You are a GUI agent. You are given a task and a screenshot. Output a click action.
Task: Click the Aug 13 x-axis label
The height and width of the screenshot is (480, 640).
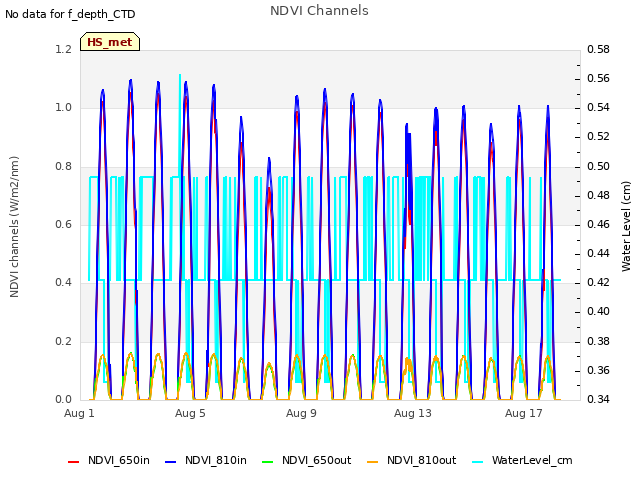[412, 413]
